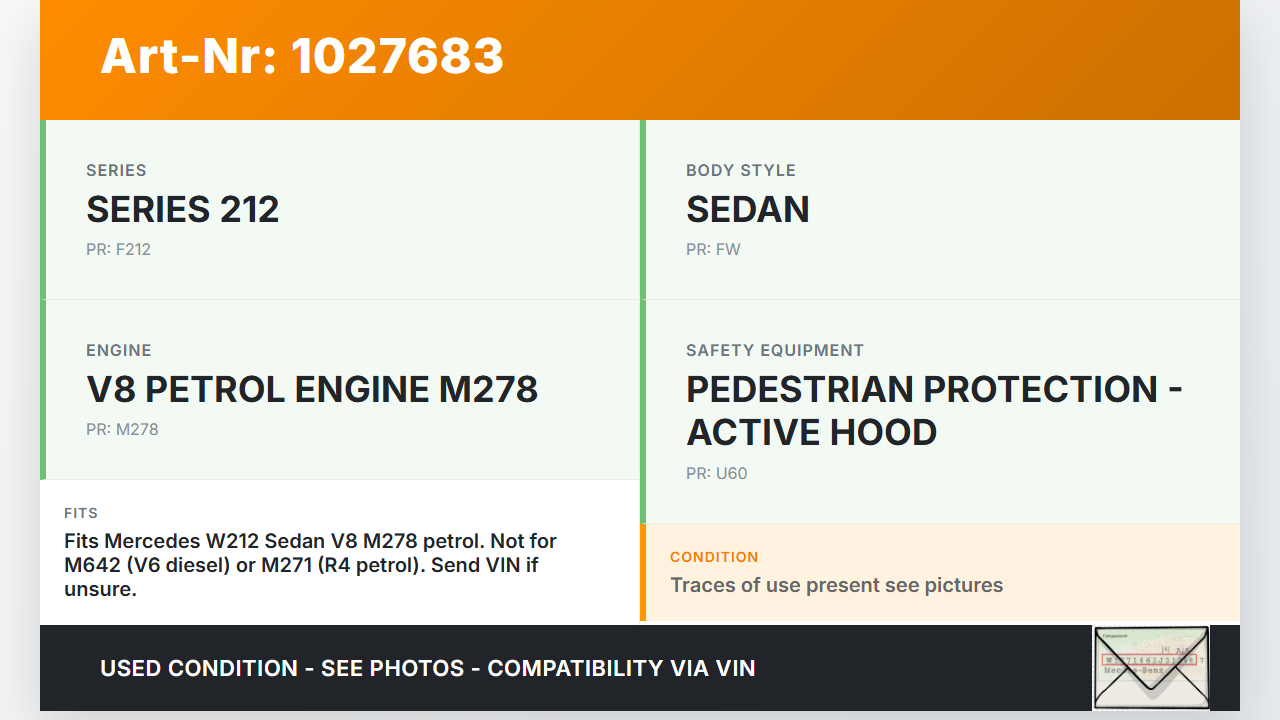Click the Art-Nr: 1027683 heading
Screen dimensions: 1280x720
click(302, 56)
